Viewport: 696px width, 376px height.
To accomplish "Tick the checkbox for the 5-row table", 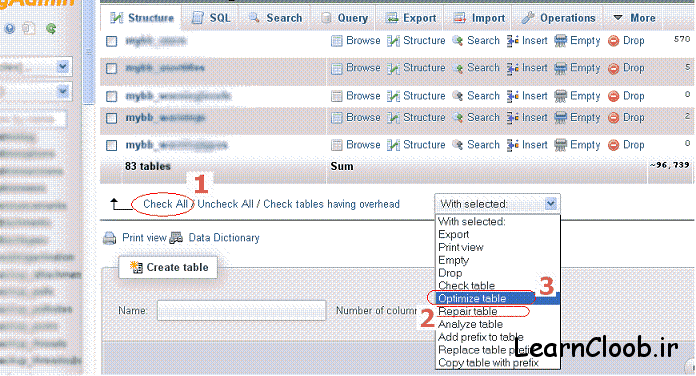I will [x=111, y=69].
